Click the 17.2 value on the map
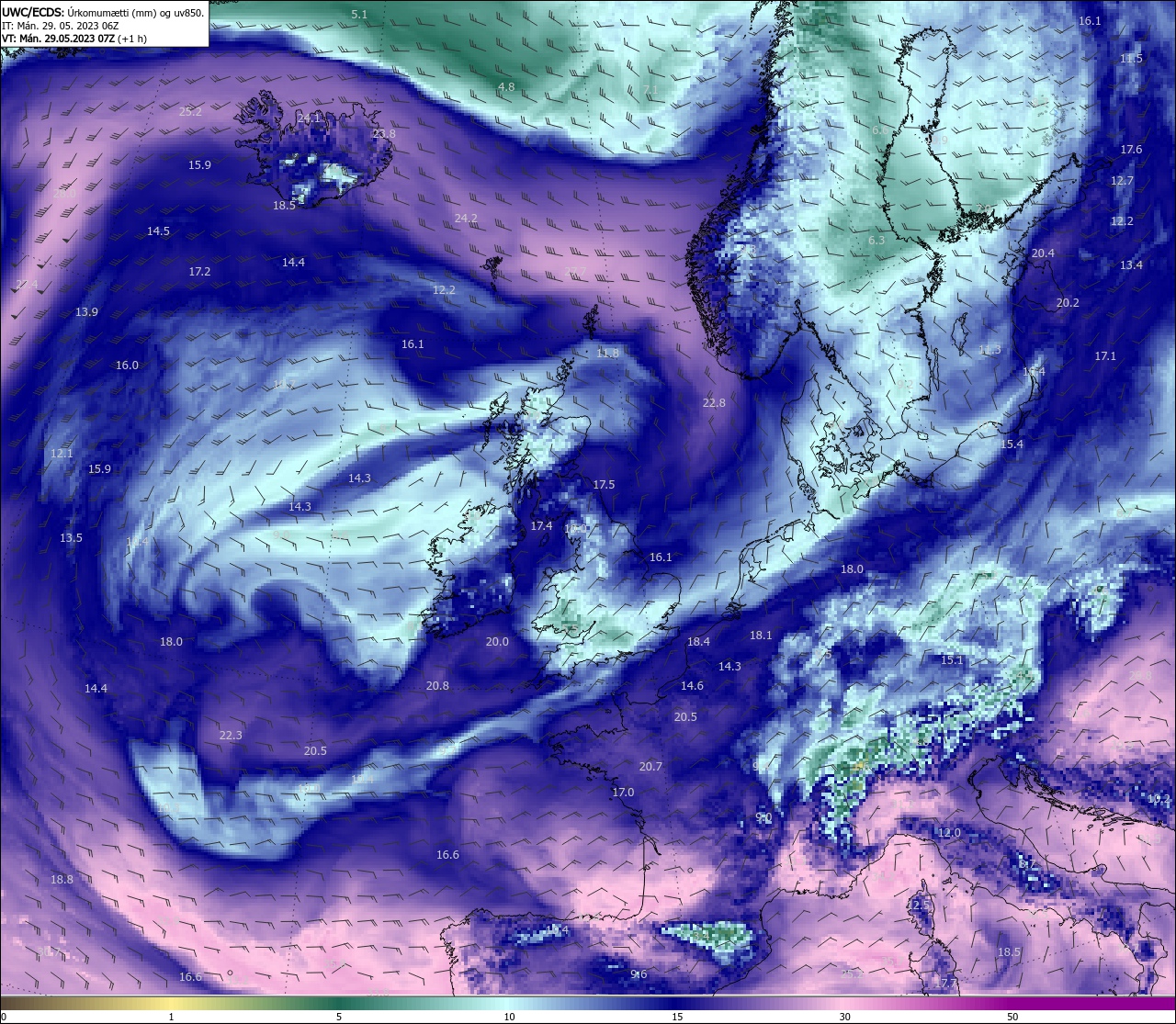 [x=199, y=272]
